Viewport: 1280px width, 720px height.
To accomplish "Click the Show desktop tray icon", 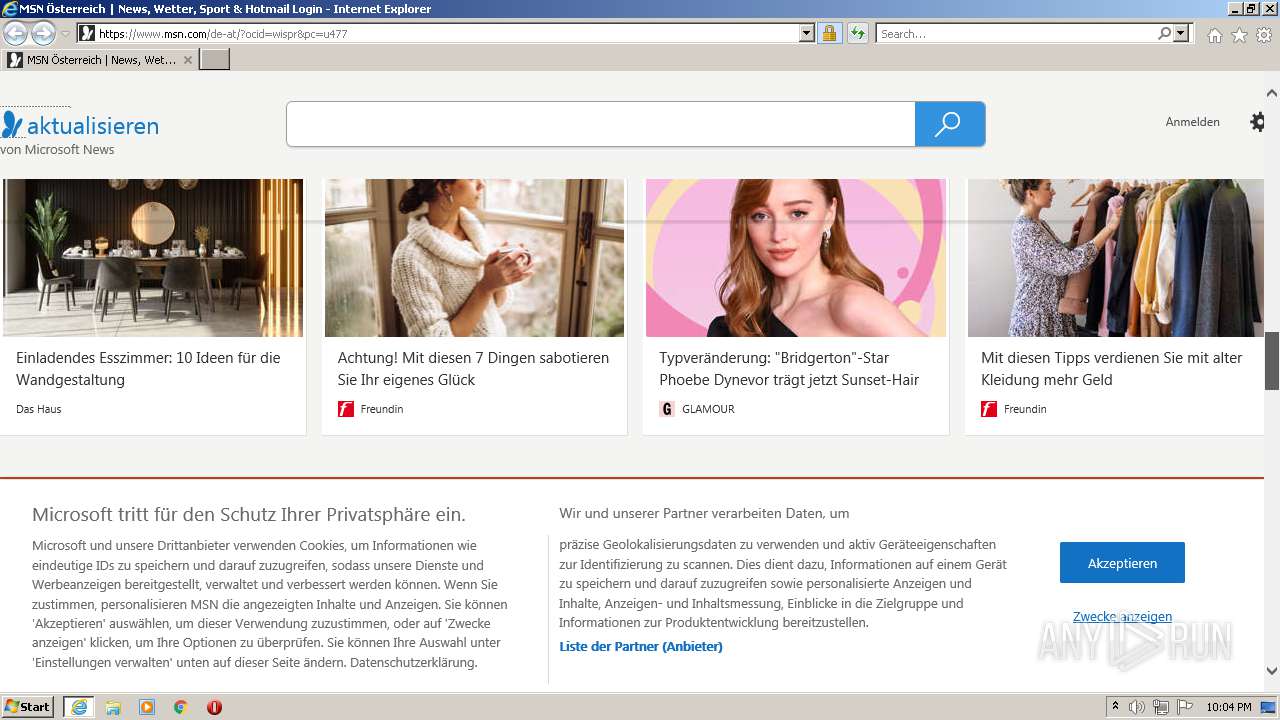I will 1269,707.
